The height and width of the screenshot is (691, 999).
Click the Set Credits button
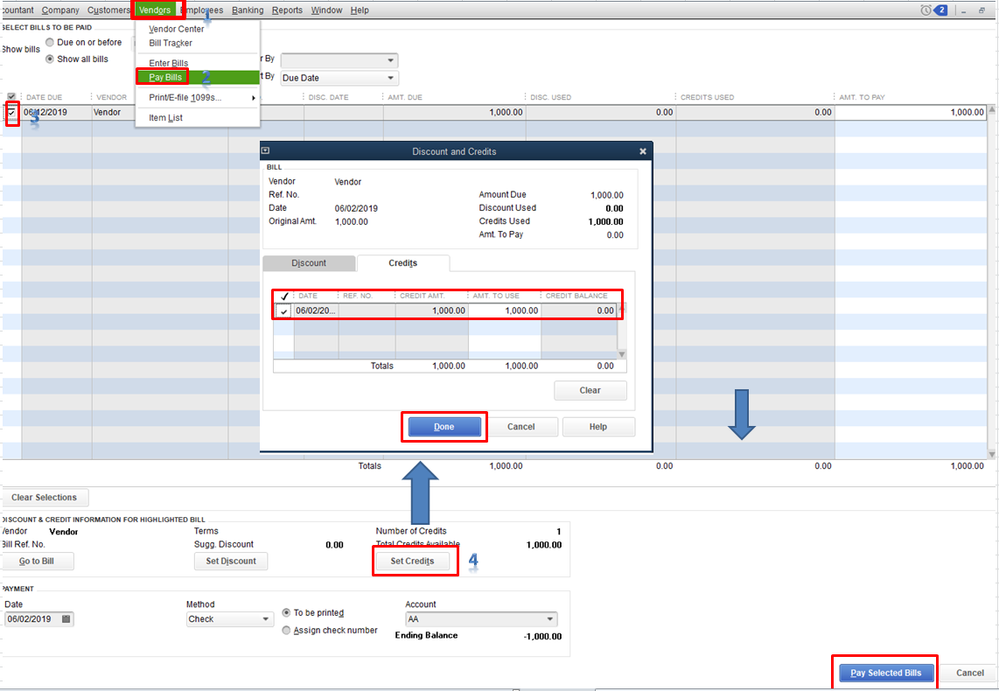(x=412, y=561)
